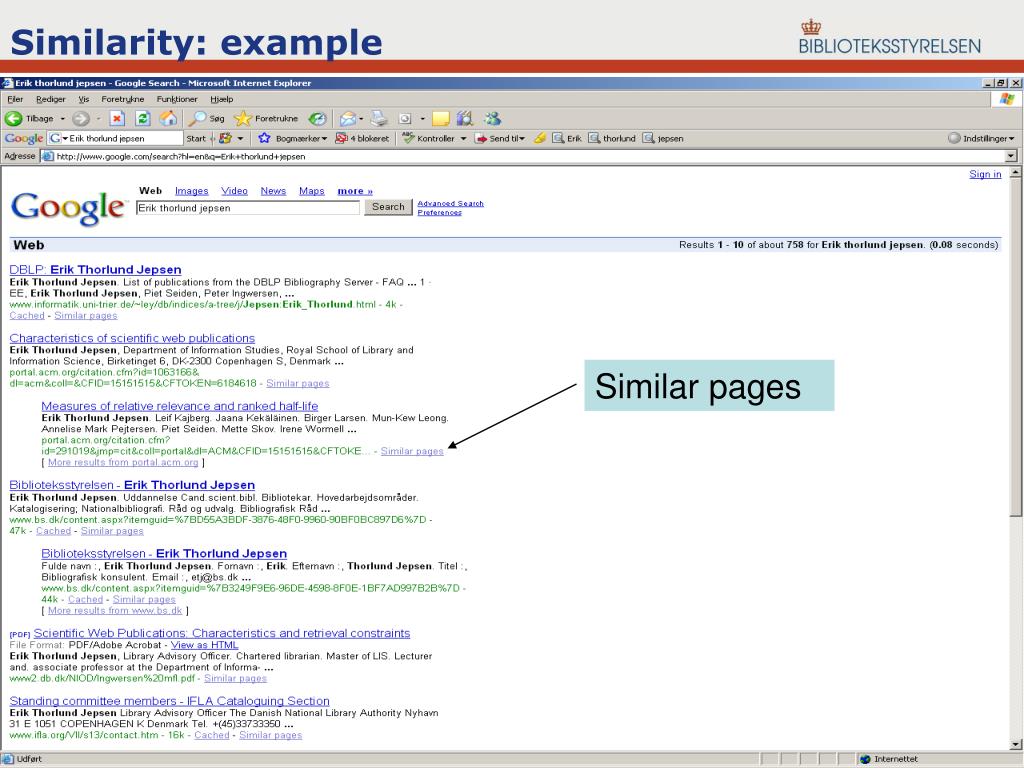Print the page with printer icon

pyautogui.click(x=379, y=119)
